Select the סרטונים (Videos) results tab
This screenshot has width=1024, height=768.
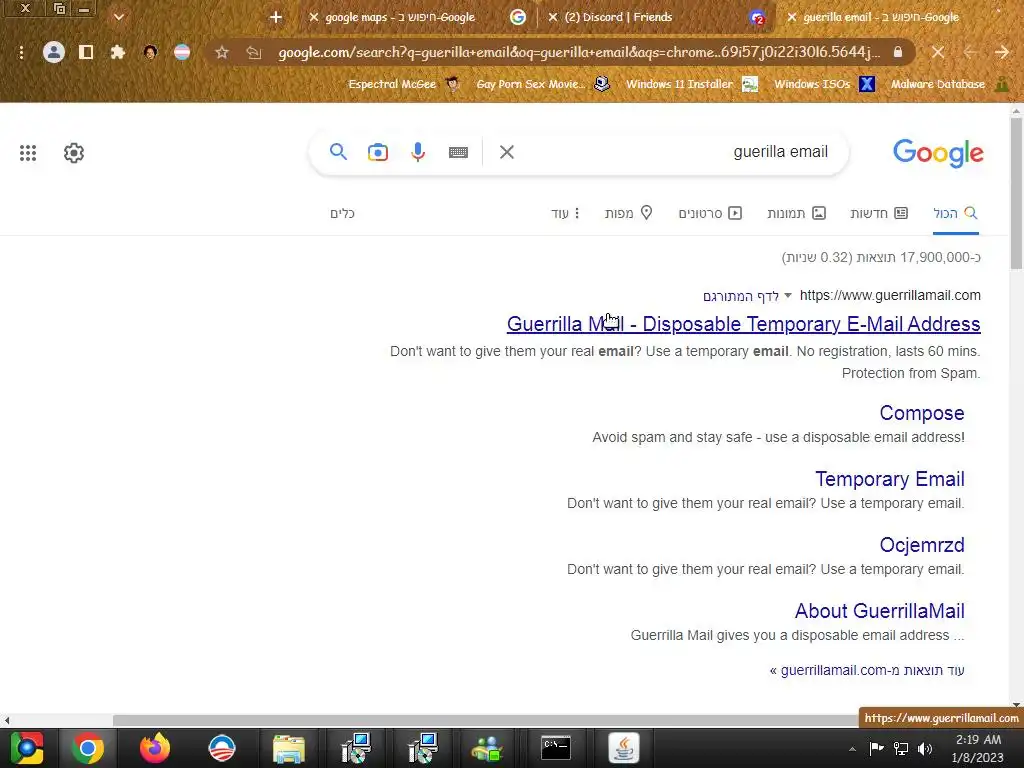[x=711, y=214]
